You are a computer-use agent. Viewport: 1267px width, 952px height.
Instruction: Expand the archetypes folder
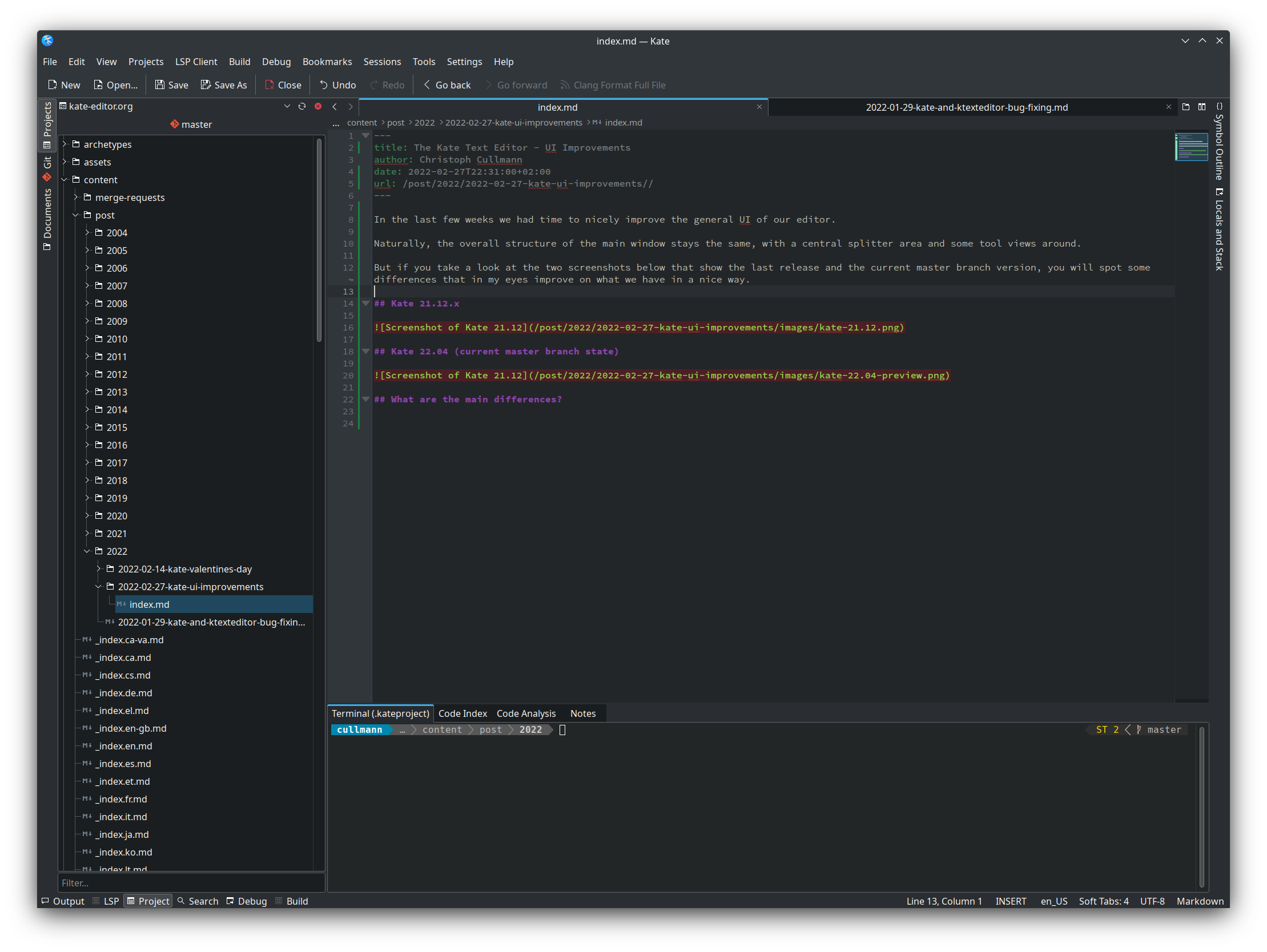coord(65,144)
